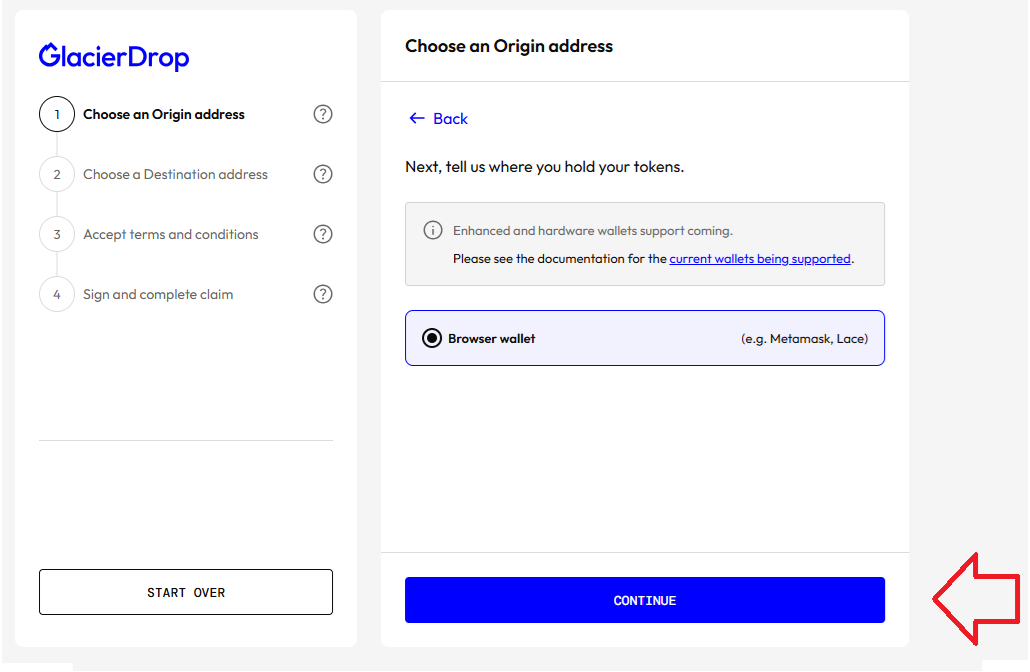Open help icon for Choose a Destination address
1030x672 pixels.
tap(323, 174)
